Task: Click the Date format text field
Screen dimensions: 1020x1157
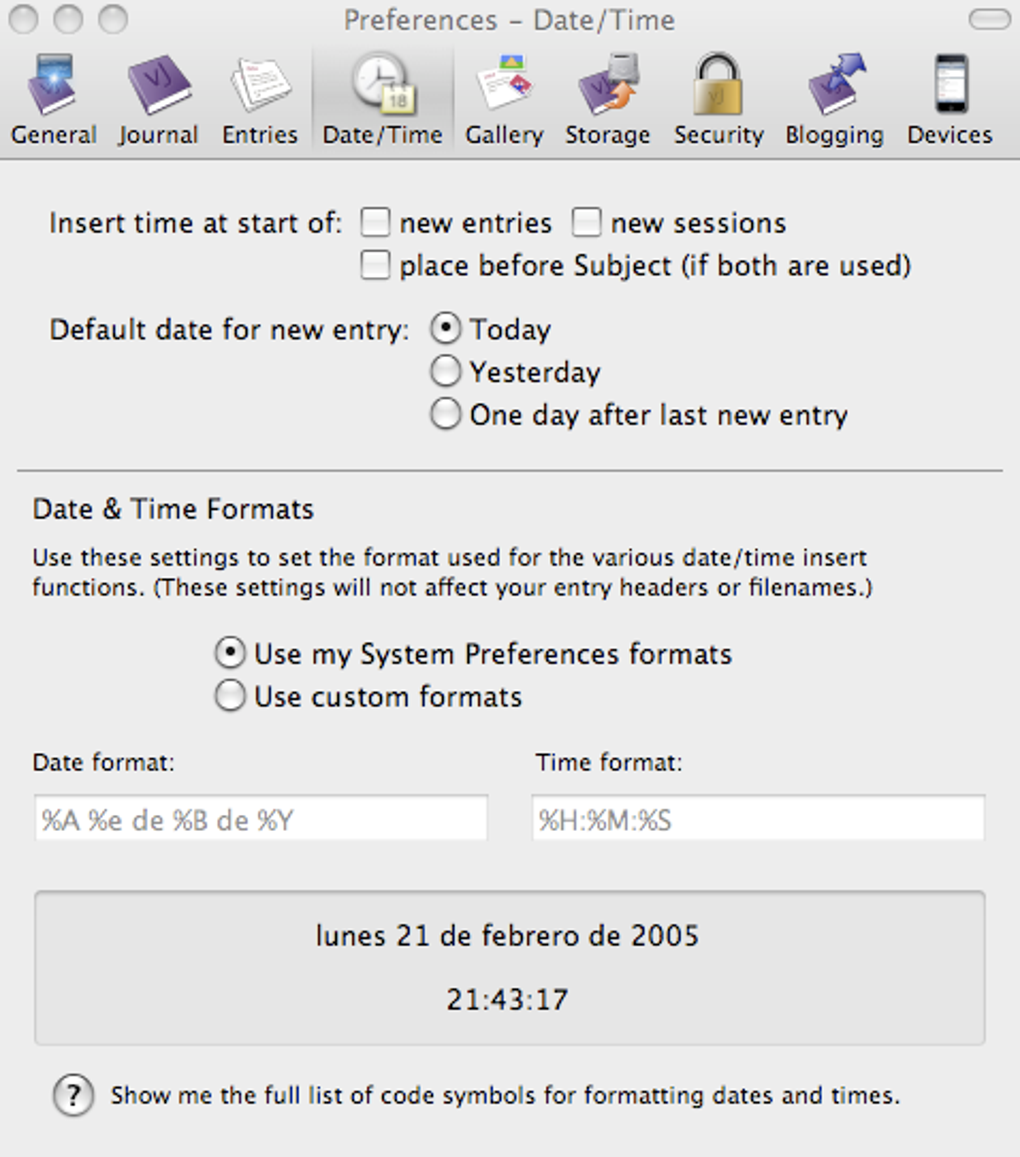Action: coord(261,820)
